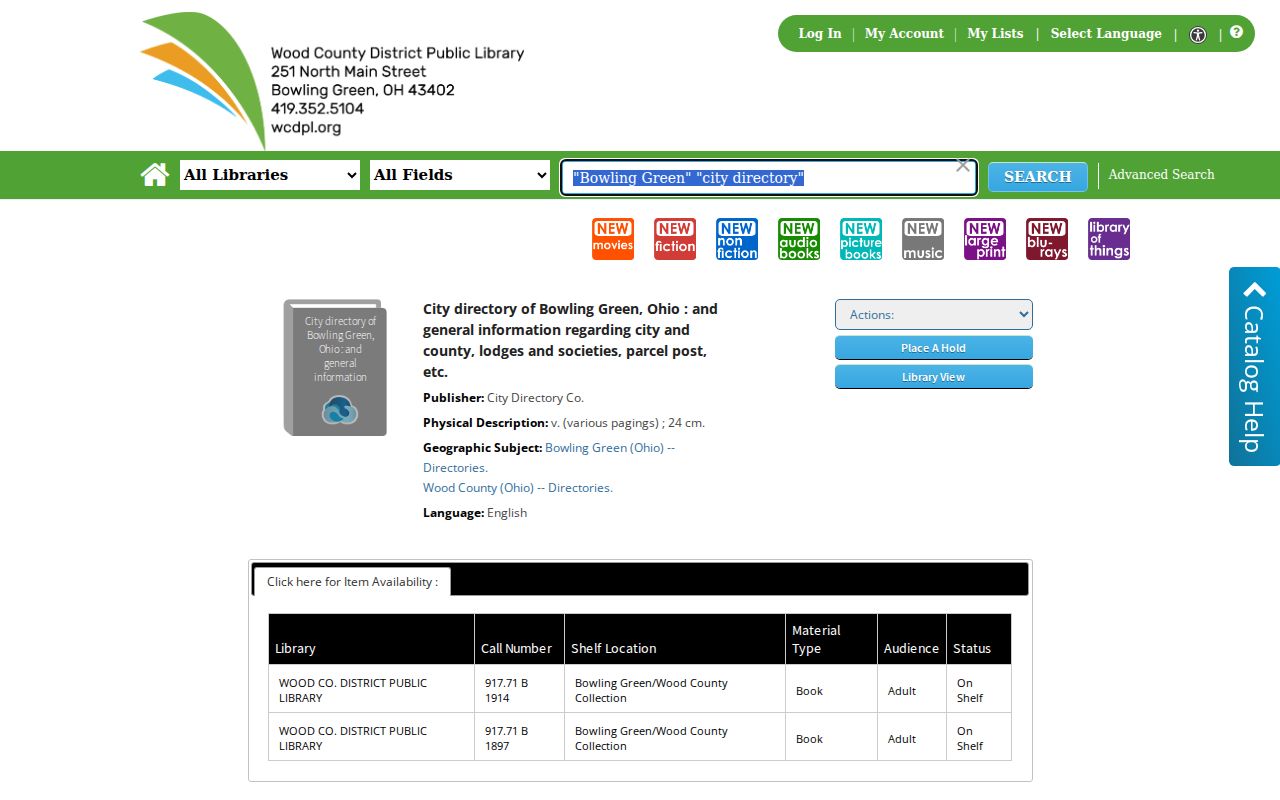Viewport: 1280px width, 800px height.
Task: Select the Click here for Item Availability tab
Action: [x=352, y=581]
